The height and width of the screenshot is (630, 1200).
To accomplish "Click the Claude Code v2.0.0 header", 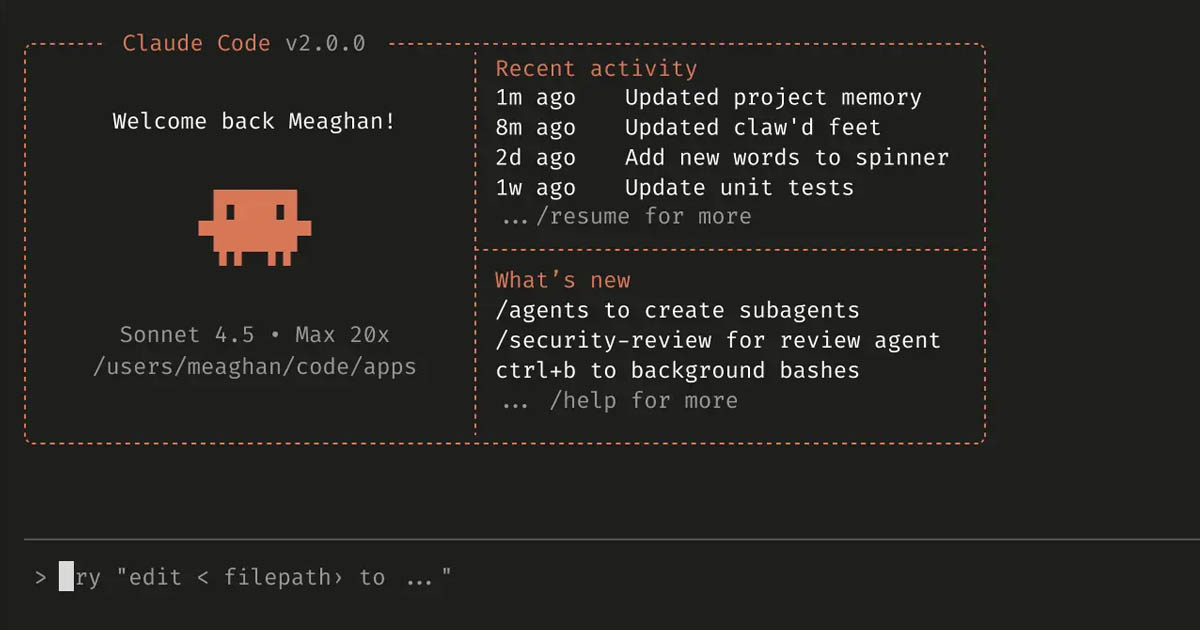I will pyautogui.click(x=243, y=43).
